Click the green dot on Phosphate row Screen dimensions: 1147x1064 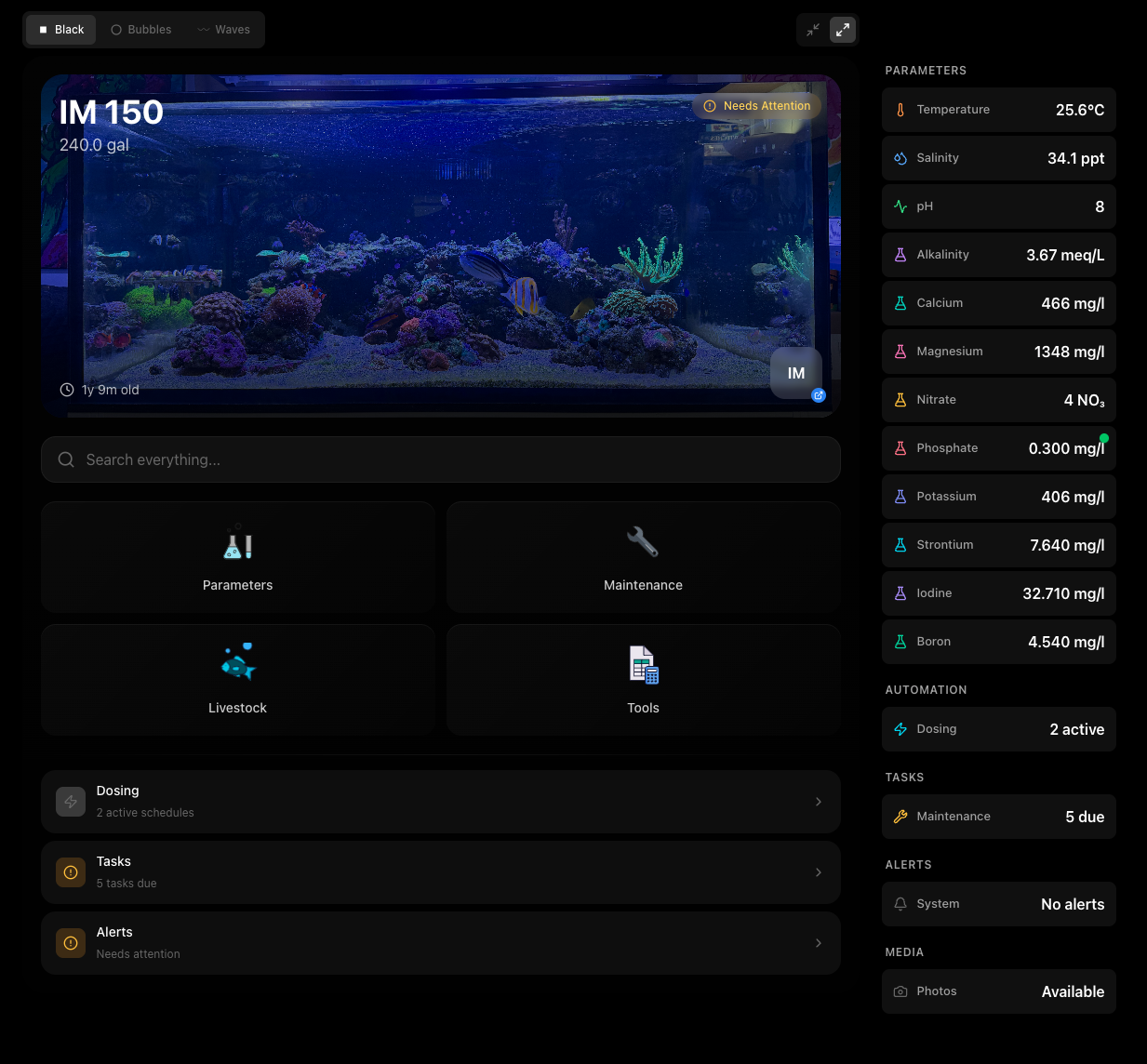pos(1104,438)
